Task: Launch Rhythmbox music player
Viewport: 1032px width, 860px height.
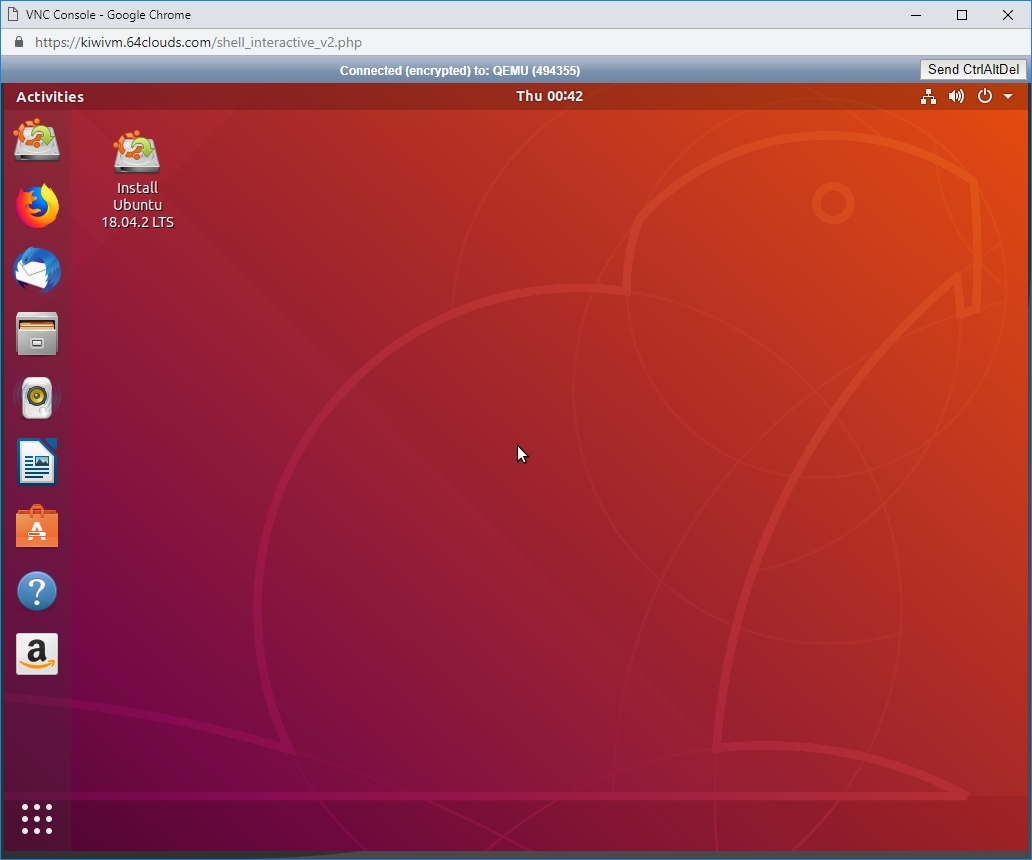Action: coord(37,398)
